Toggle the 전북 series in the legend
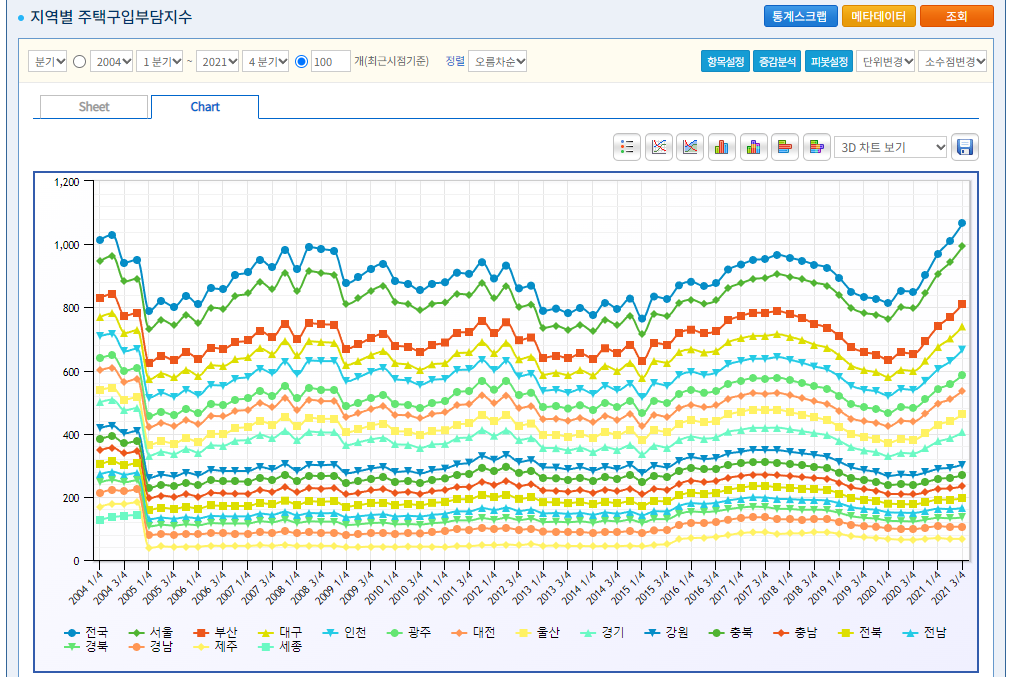Image resolution: width=1024 pixels, height=677 pixels. (x=861, y=633)
